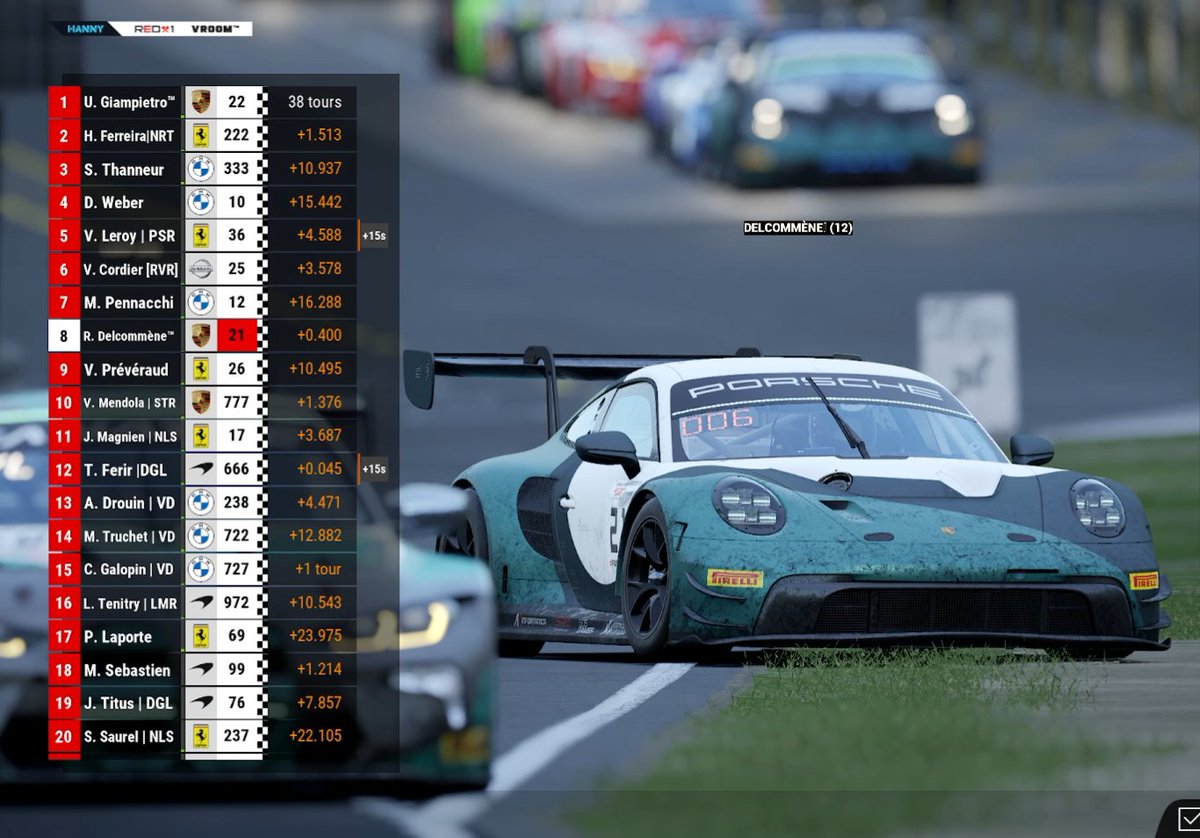This screenshot has height=838, width=1200.
Task: Click the +22.105 gap for S. Saurel
Action: click(x=316, y=736)
